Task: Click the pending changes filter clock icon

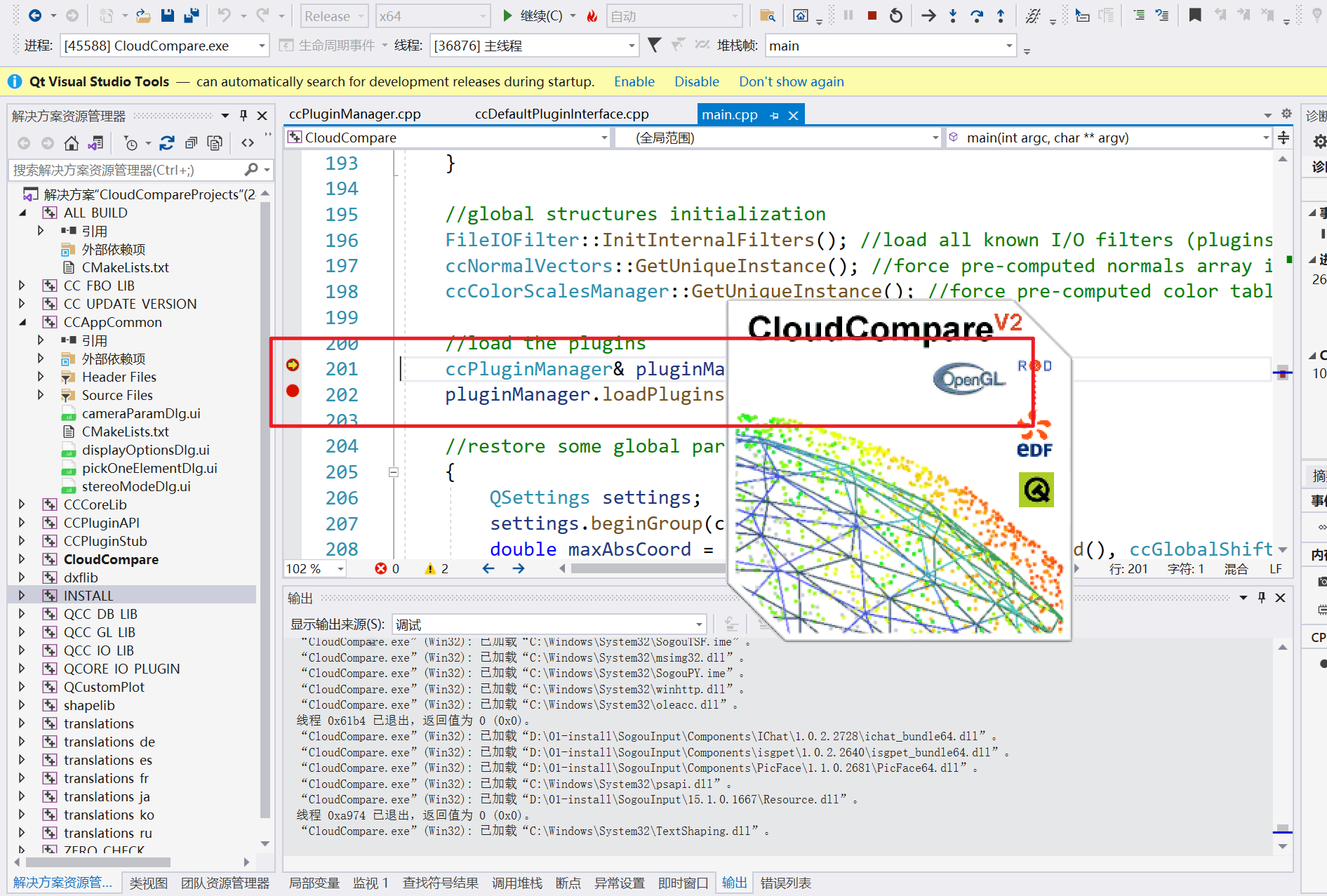Action: coord(131,143)
